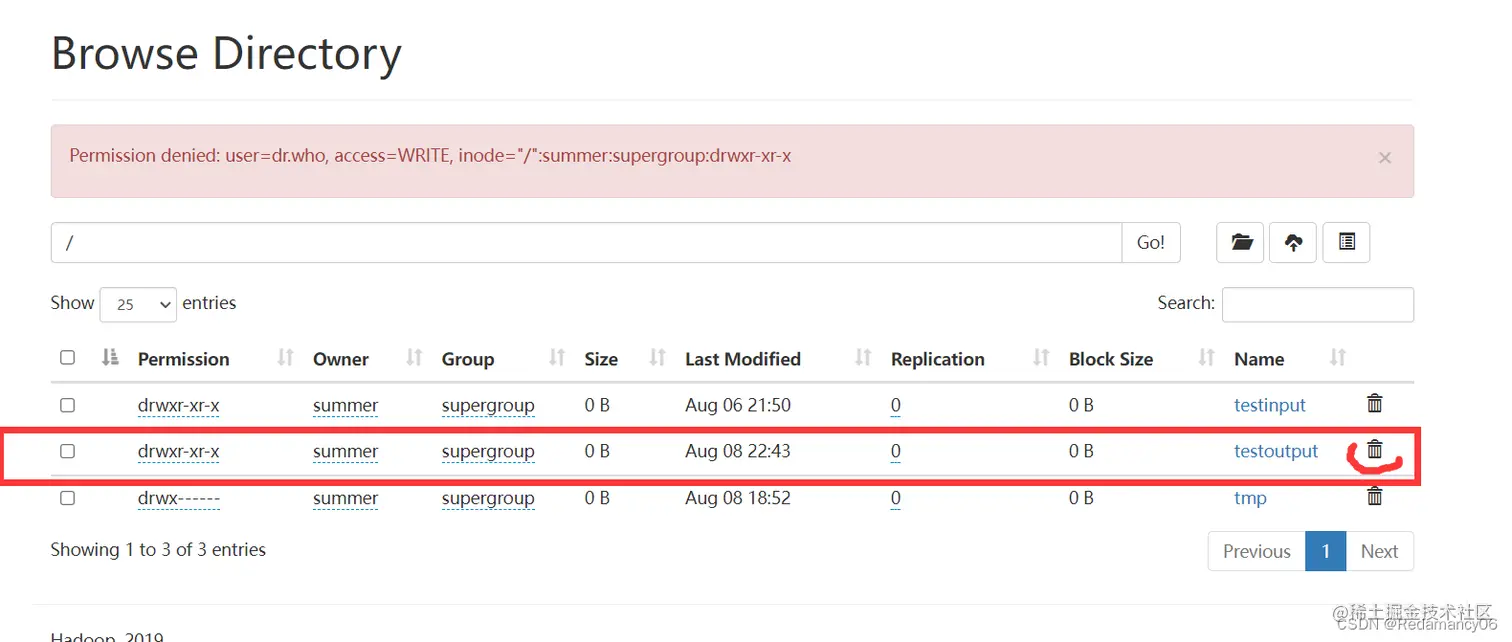Edit replication 0 on the testinput row

(896, 405)
